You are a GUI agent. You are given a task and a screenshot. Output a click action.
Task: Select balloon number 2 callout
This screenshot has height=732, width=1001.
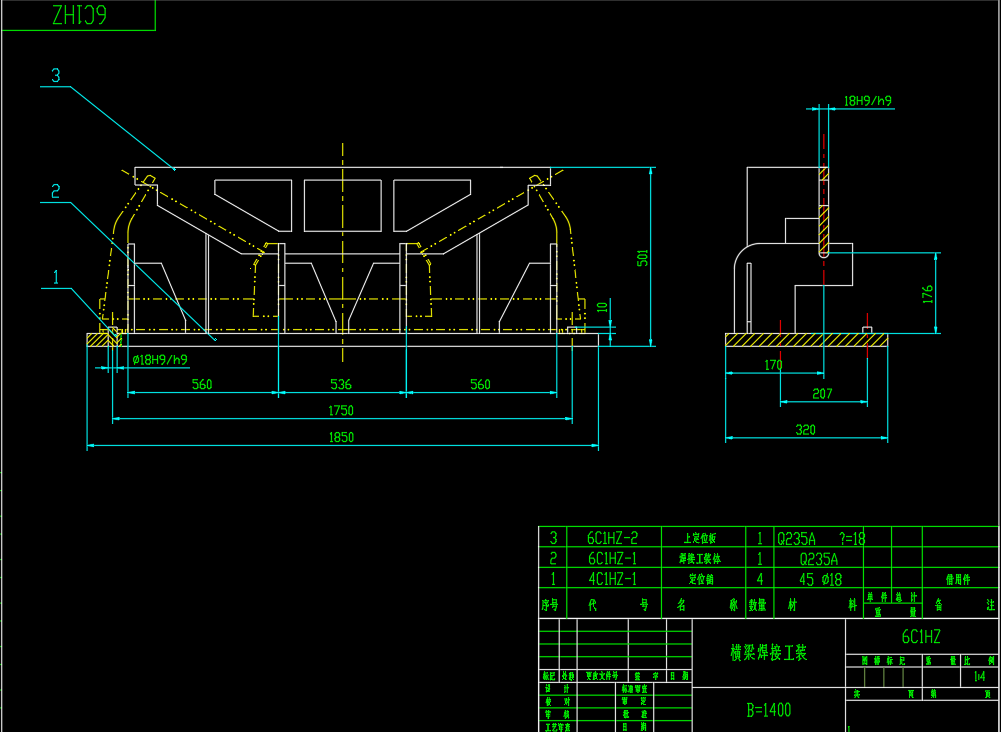pyautogui.click(x=56, y=190)
